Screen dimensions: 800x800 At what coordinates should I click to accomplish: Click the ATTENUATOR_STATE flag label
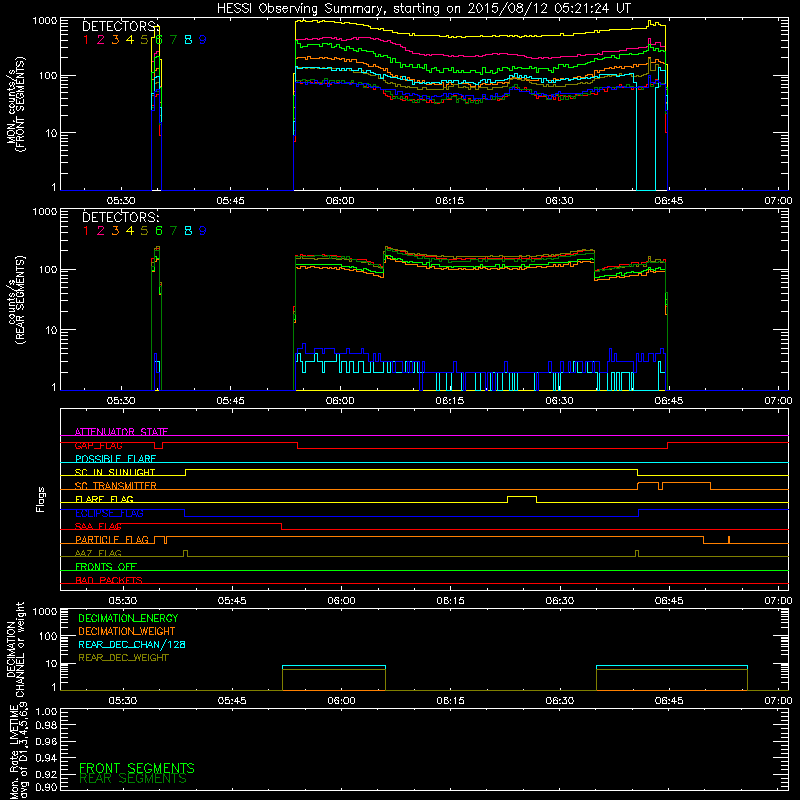[x=121, y=432]
